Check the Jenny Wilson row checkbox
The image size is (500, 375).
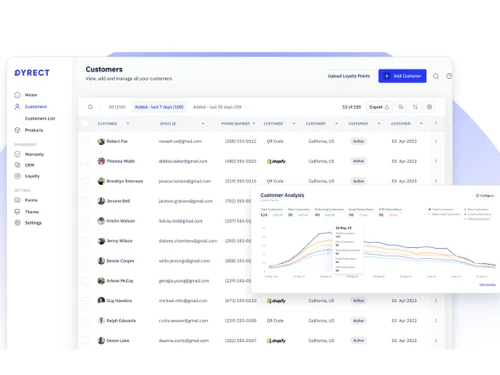coord(85,241)
